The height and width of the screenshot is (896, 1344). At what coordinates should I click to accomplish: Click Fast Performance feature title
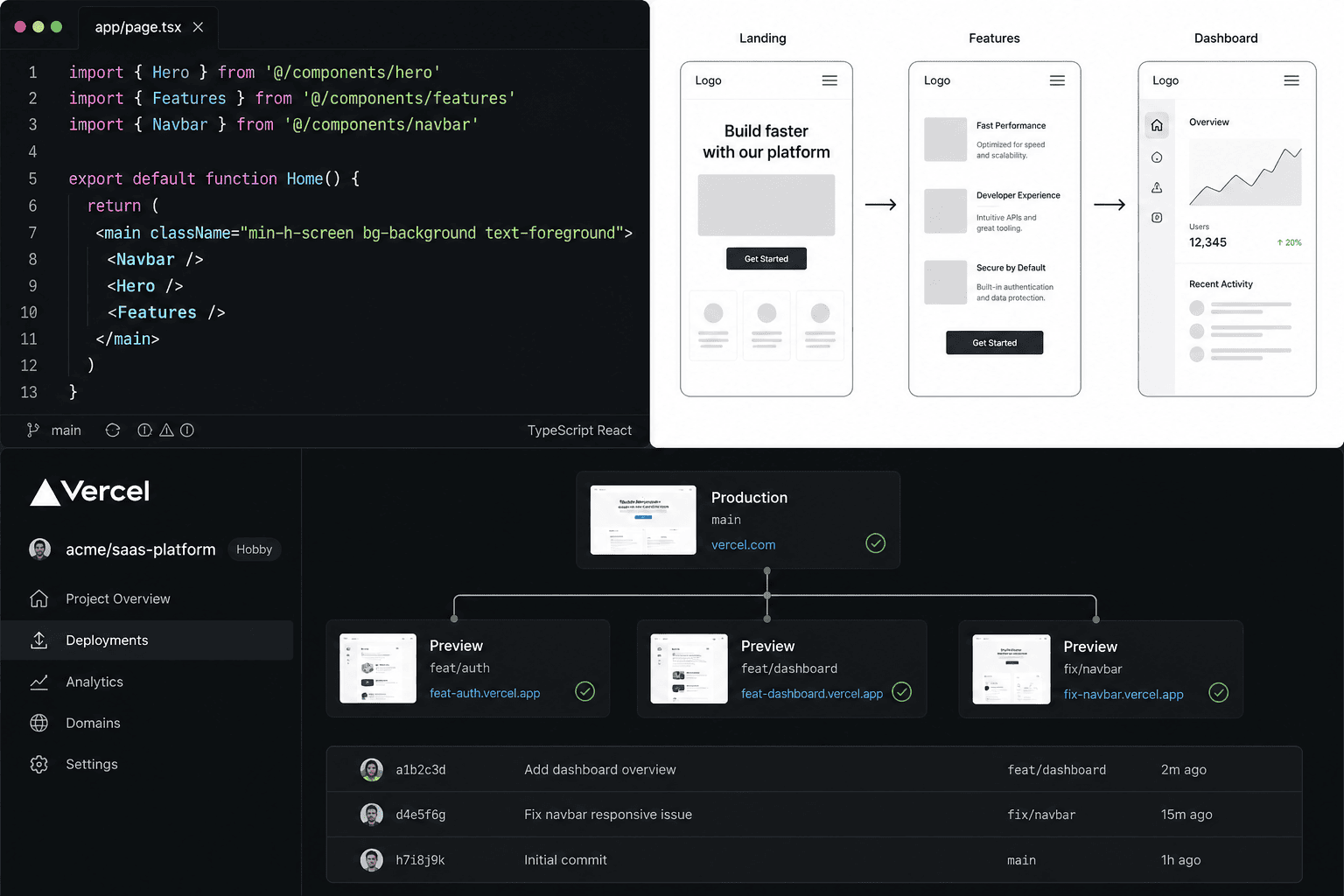(1011, 126)
